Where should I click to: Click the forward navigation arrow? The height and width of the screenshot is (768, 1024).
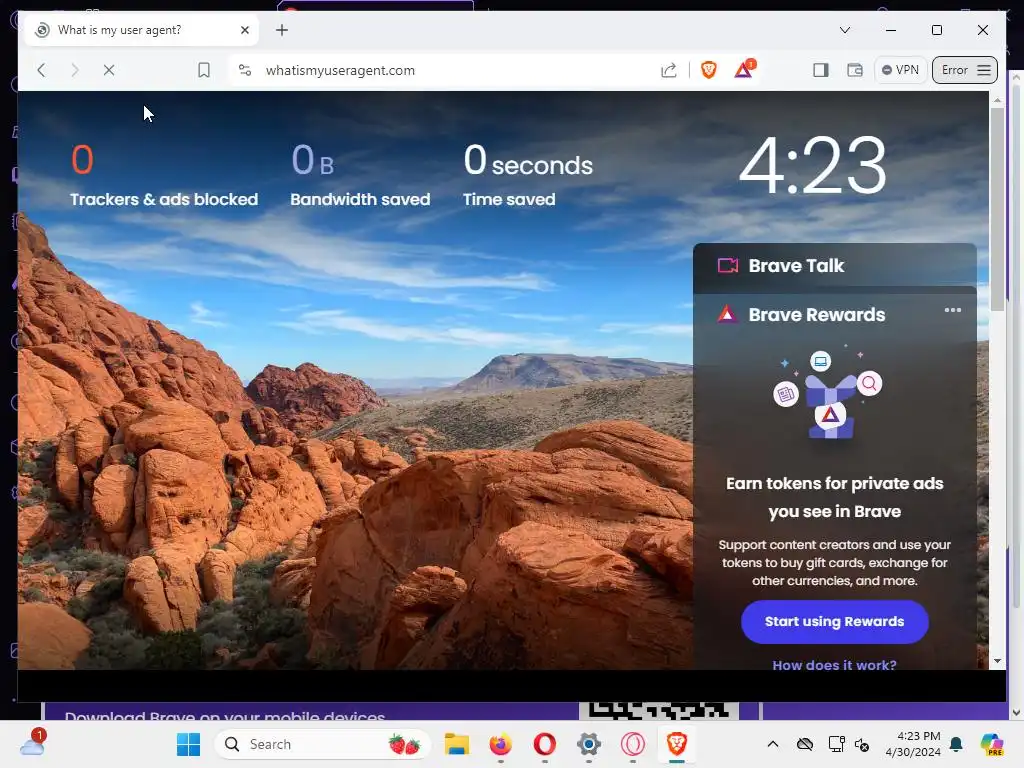tap(74, 70)
